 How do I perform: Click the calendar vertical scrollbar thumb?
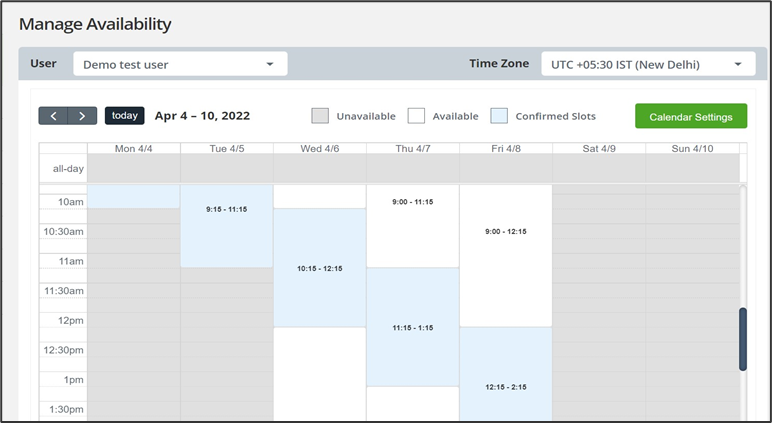coord(743,339)
